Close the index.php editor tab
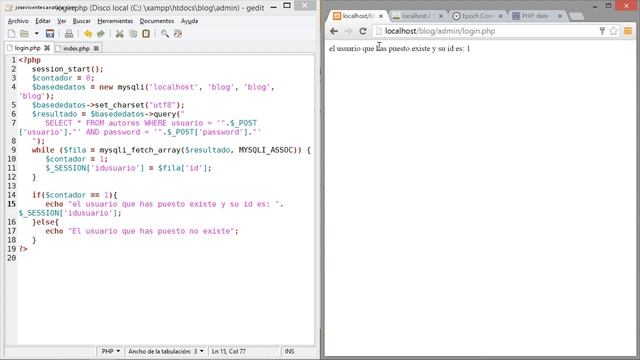Image resolution: width=640 pixels, height=360 pixels. click(x=96, y=48)
